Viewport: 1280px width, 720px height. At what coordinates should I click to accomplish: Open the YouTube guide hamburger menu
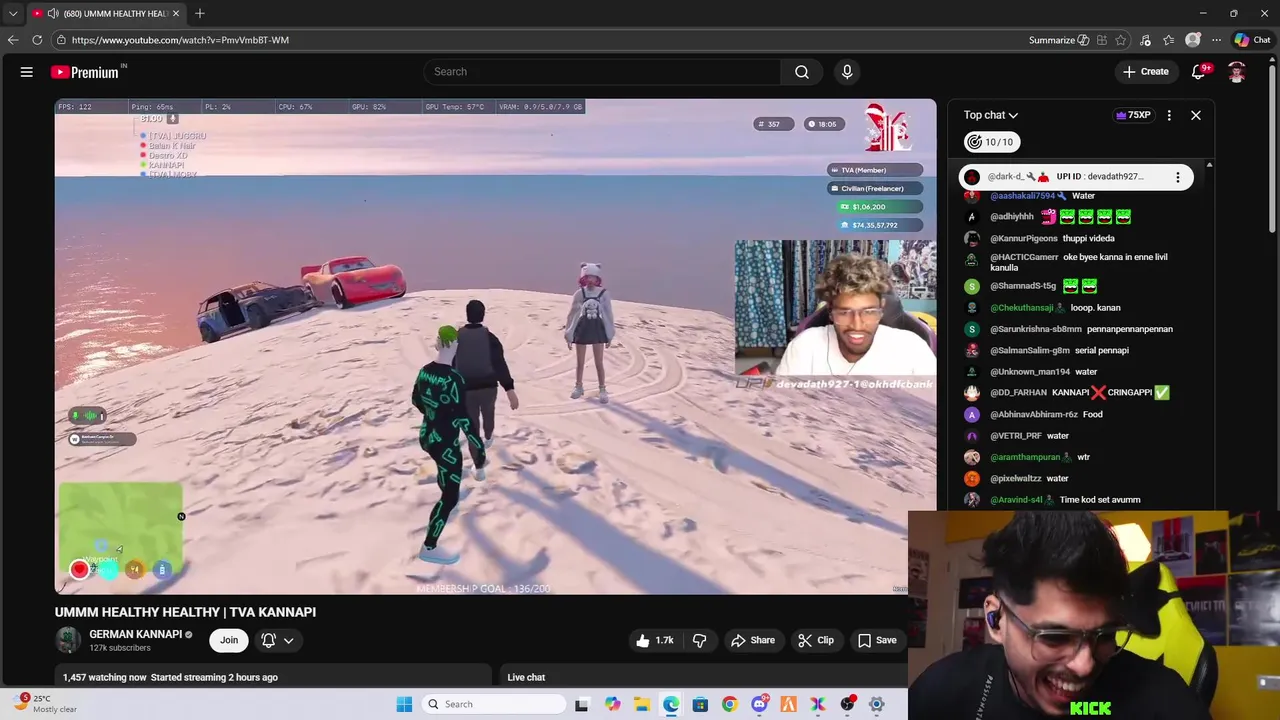pyautogui.click(x=27, y=72)
